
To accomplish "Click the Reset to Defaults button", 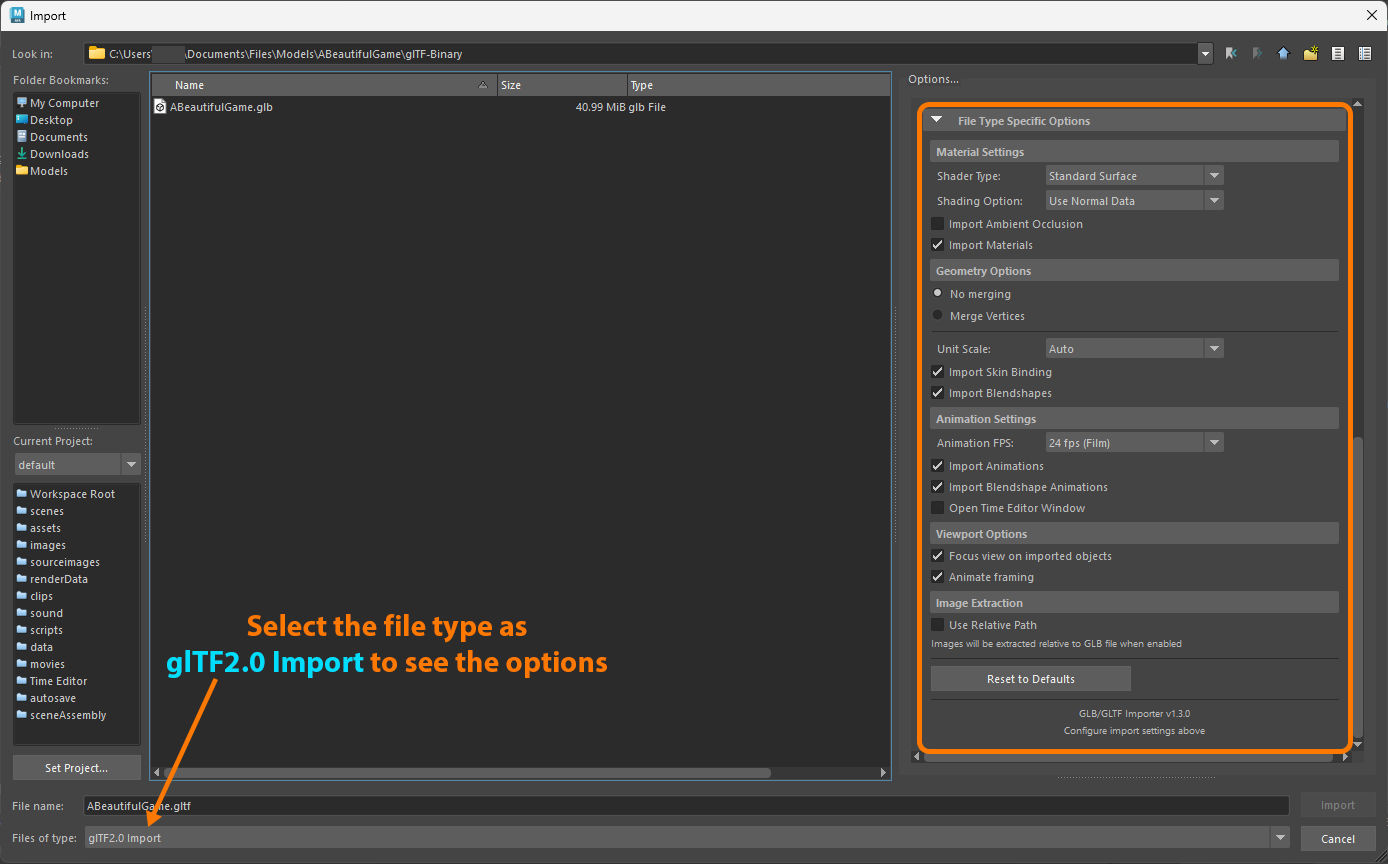I will point(1030,678).
